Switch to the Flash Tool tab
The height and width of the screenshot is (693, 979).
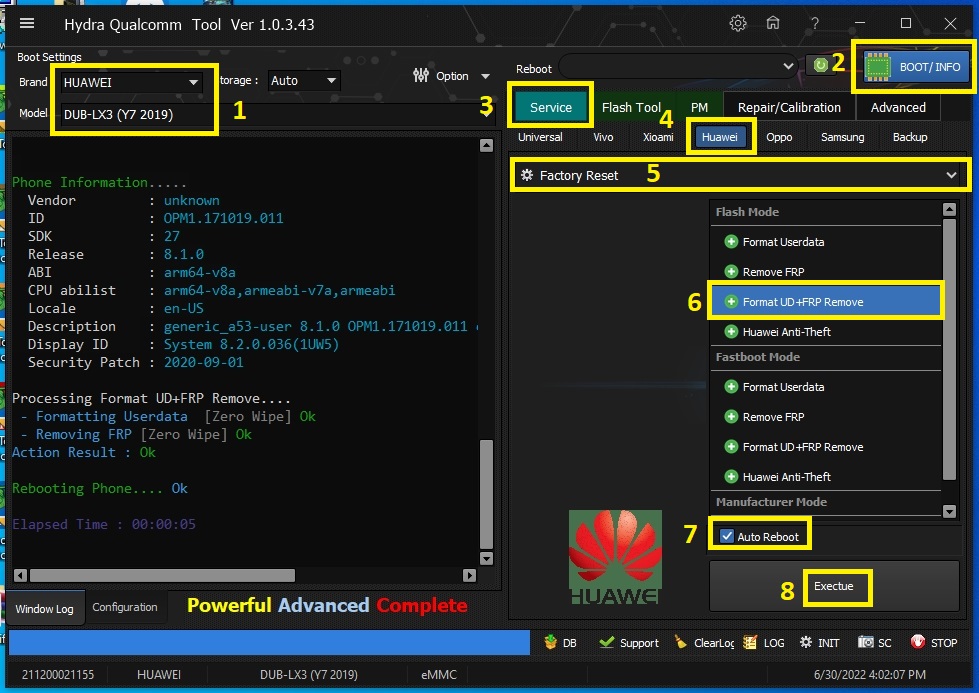[x=631, y=107]
